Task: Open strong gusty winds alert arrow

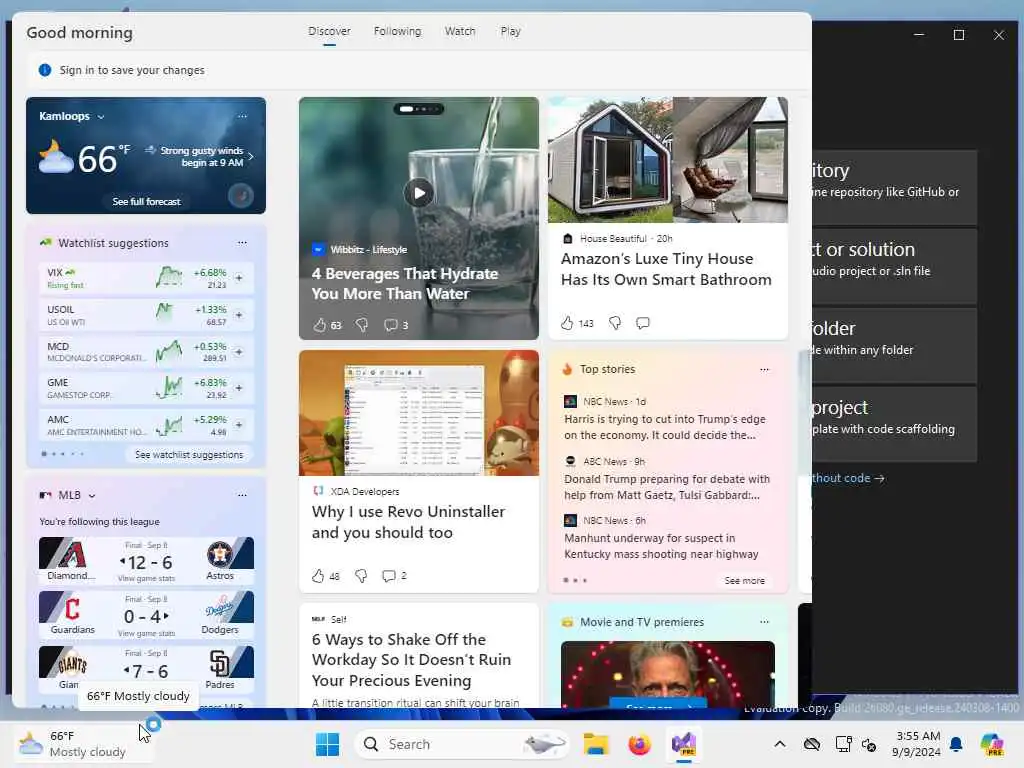Action: click(251, 156)
